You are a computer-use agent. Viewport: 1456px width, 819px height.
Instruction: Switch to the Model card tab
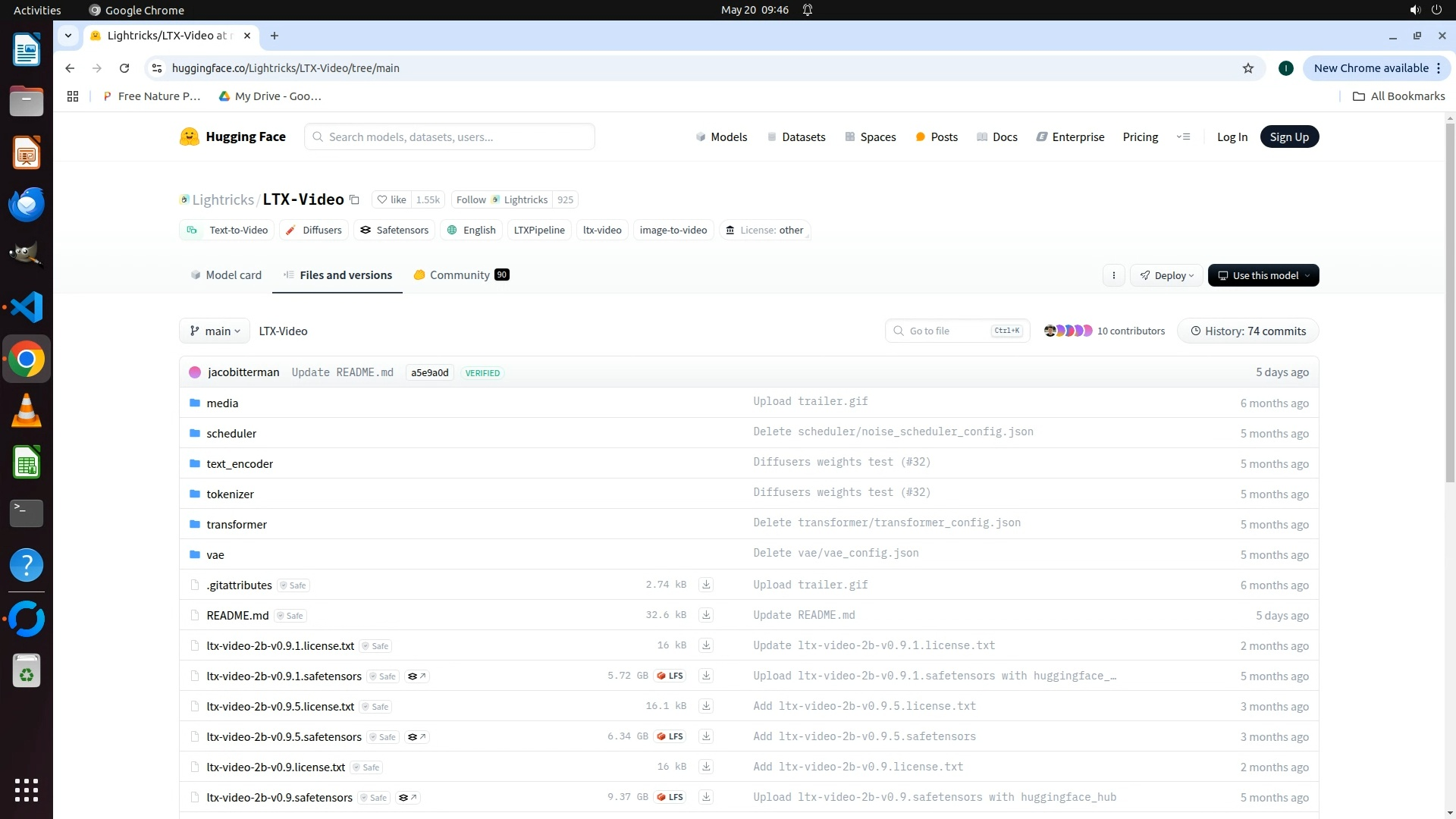226,275
